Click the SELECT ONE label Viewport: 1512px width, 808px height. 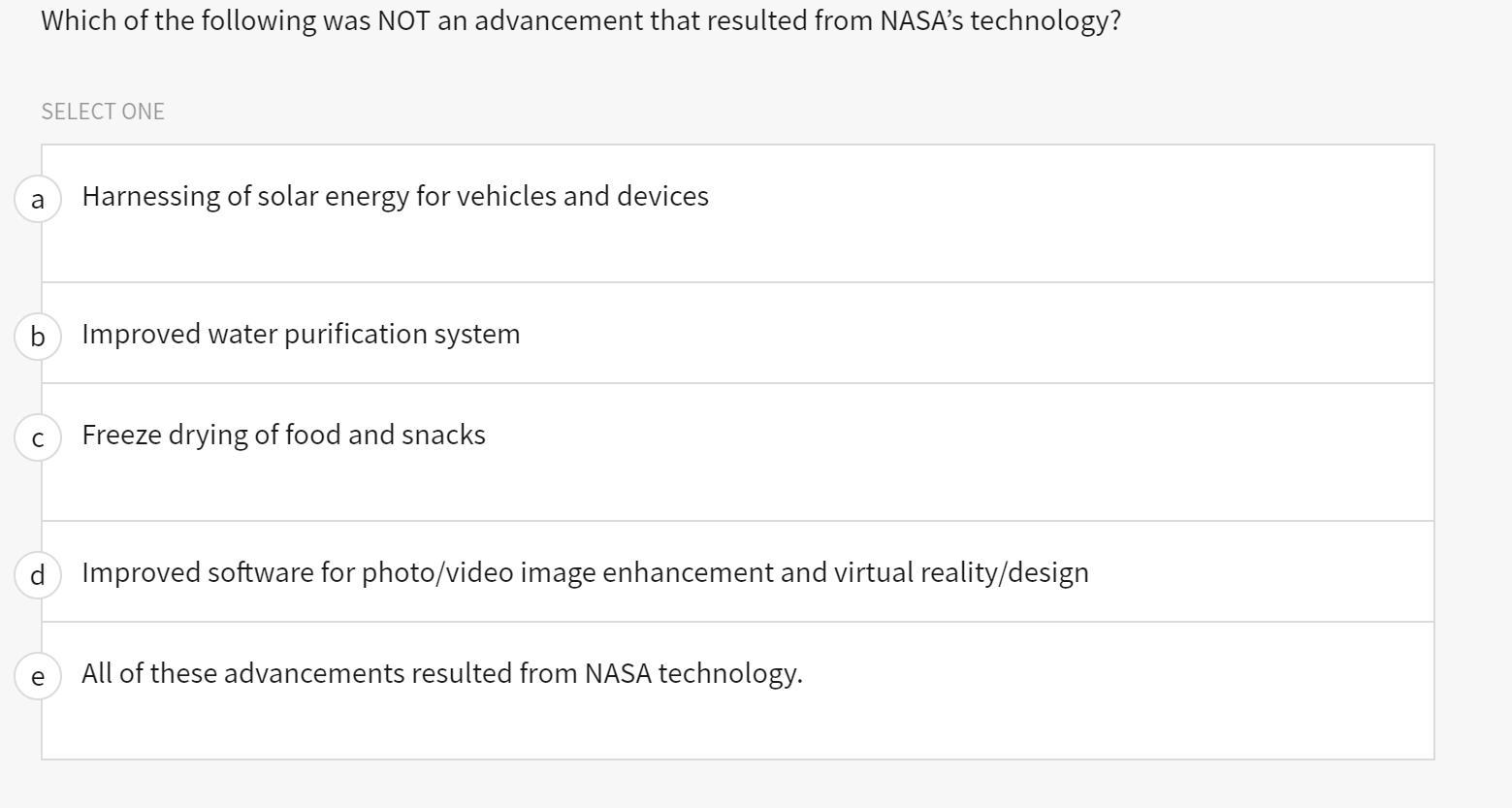103,112
